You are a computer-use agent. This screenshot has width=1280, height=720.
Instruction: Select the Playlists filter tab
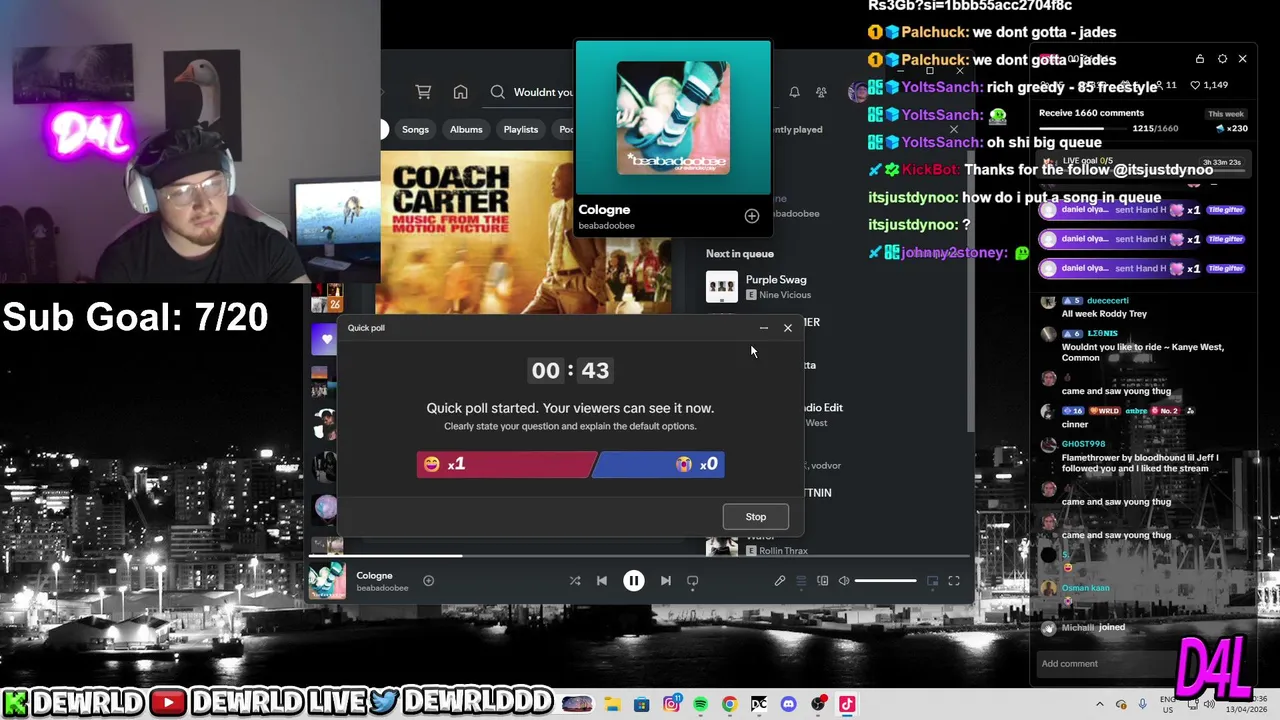(521, 129)
